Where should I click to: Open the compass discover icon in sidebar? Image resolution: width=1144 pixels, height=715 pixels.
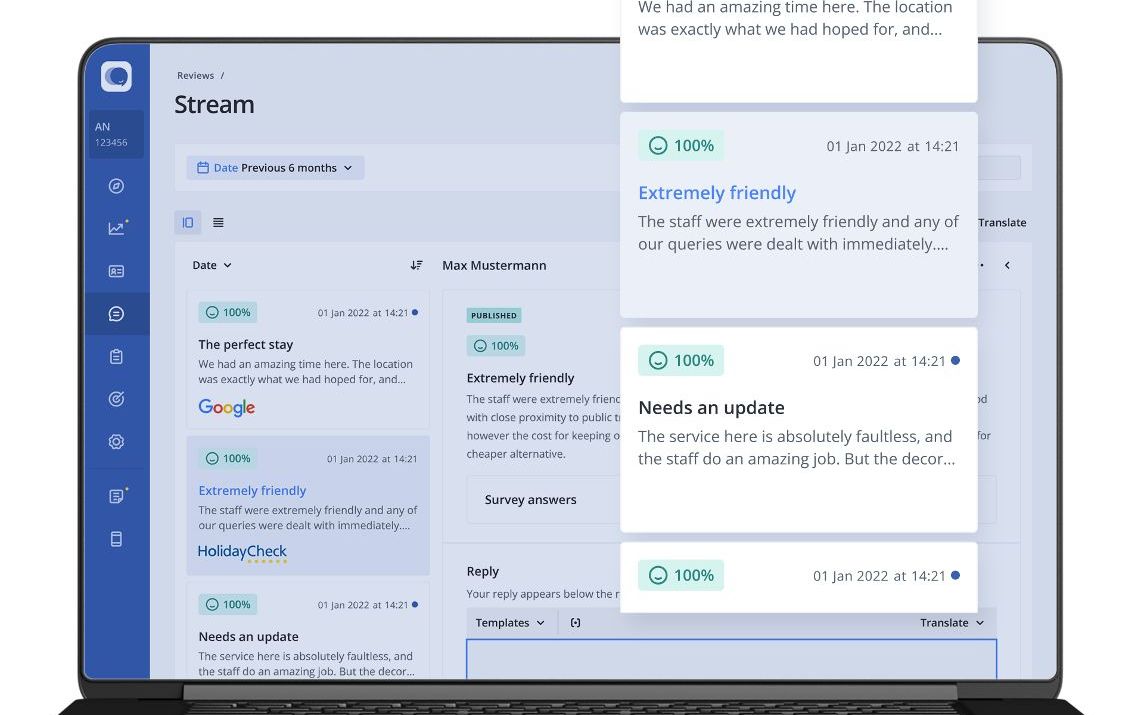[x=116, y=186]
